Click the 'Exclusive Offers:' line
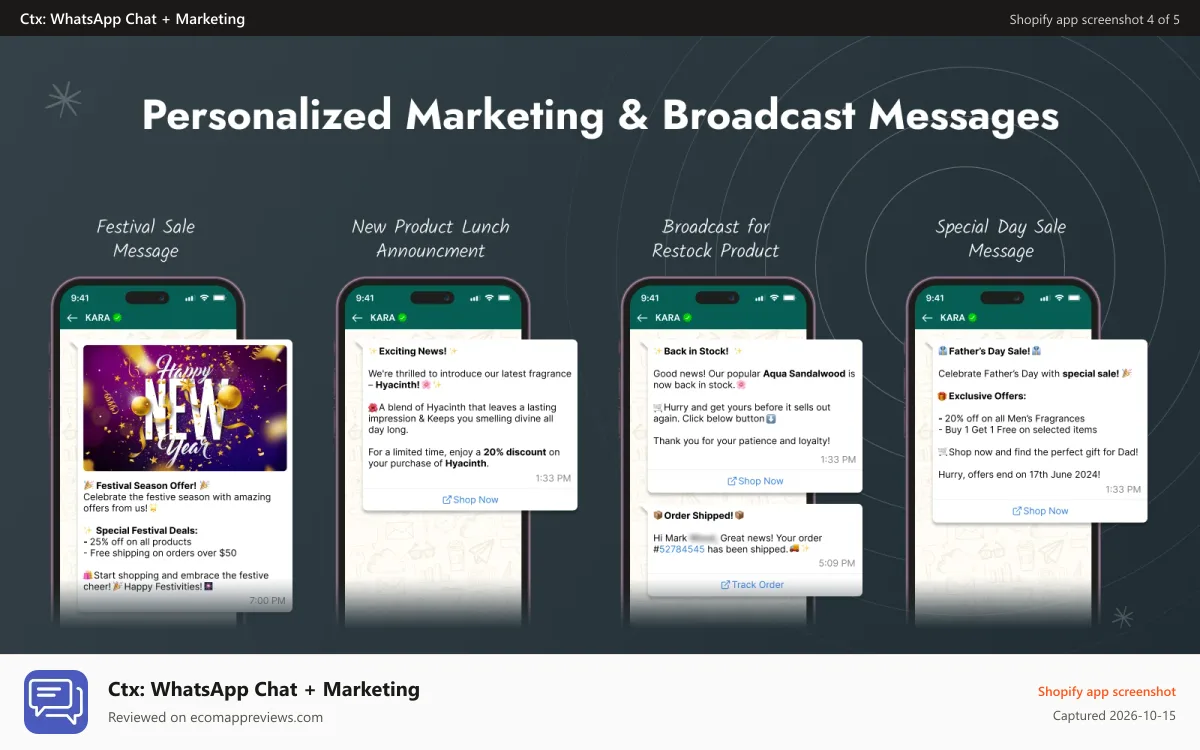 tap(982, 396)
